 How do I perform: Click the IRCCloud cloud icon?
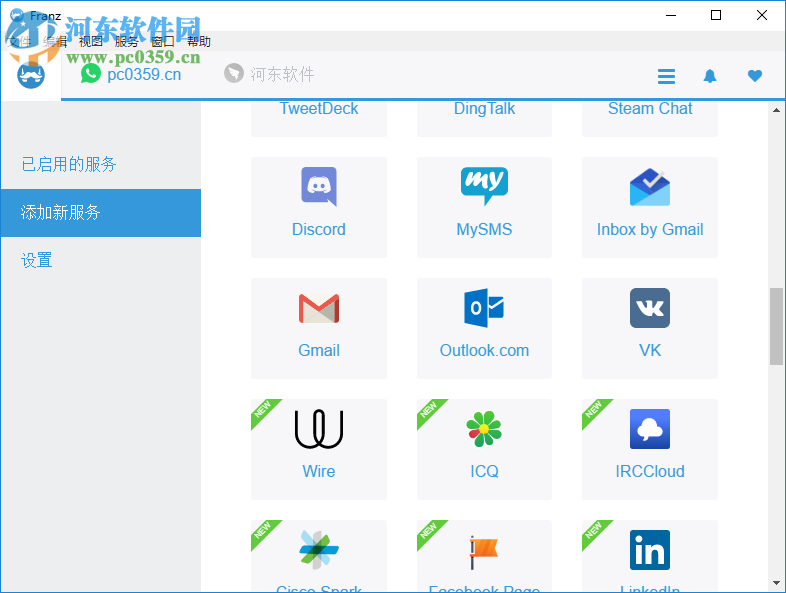[650, 429]
